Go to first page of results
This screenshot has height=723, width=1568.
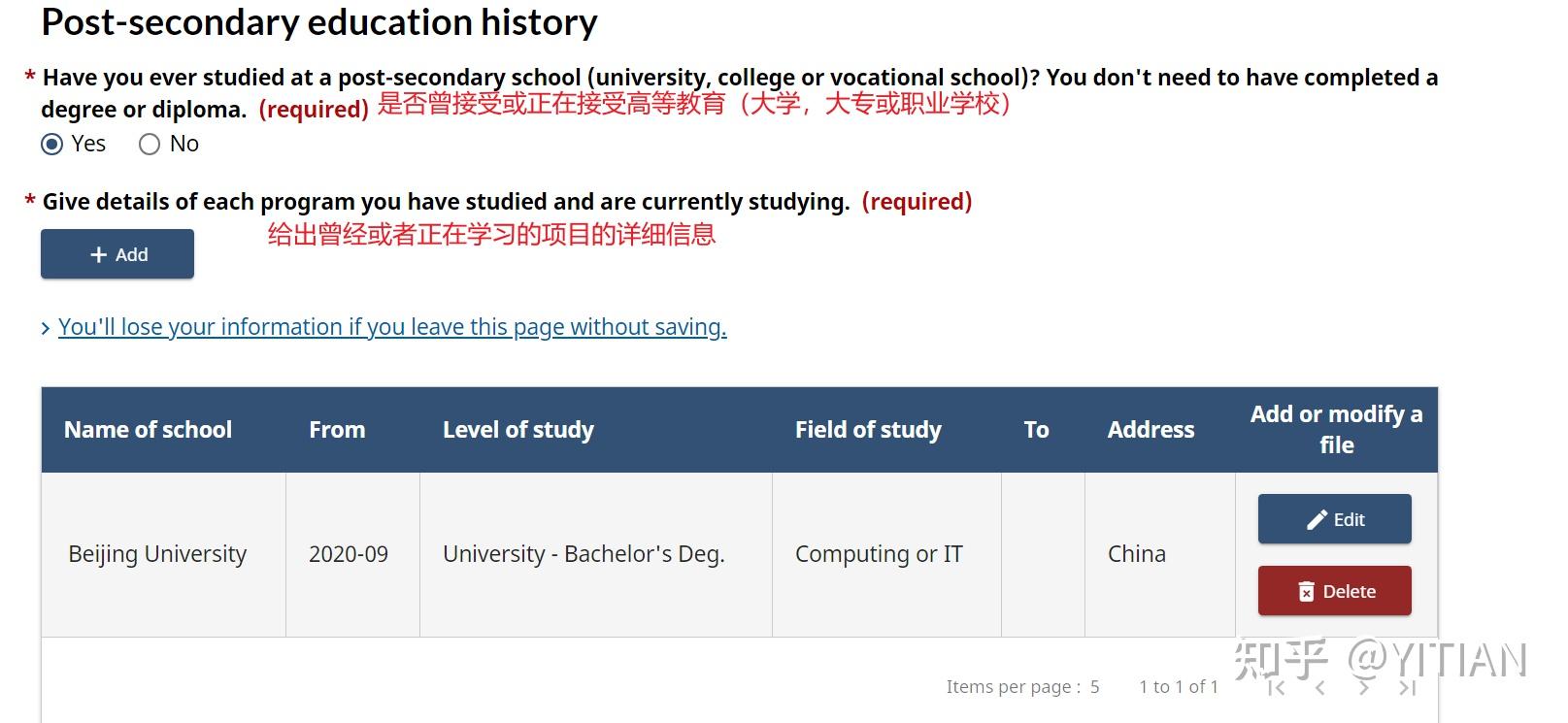point(1277,687)
